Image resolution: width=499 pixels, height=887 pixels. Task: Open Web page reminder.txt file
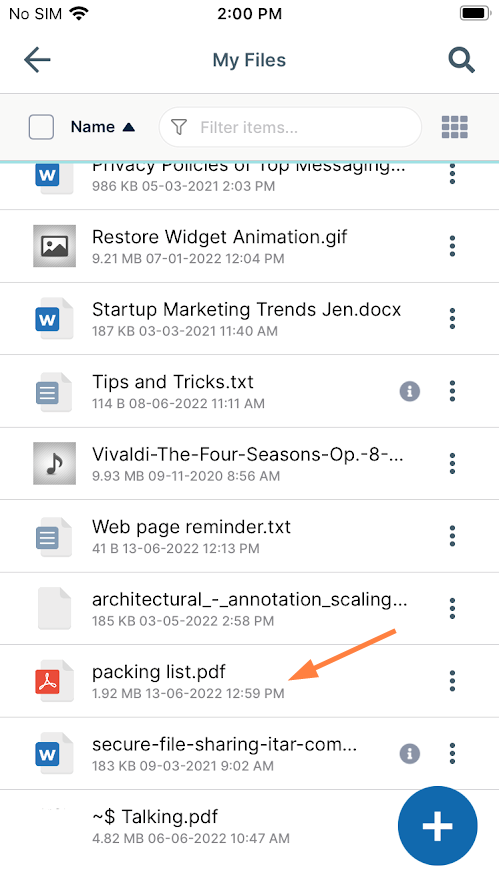(191, 527)
